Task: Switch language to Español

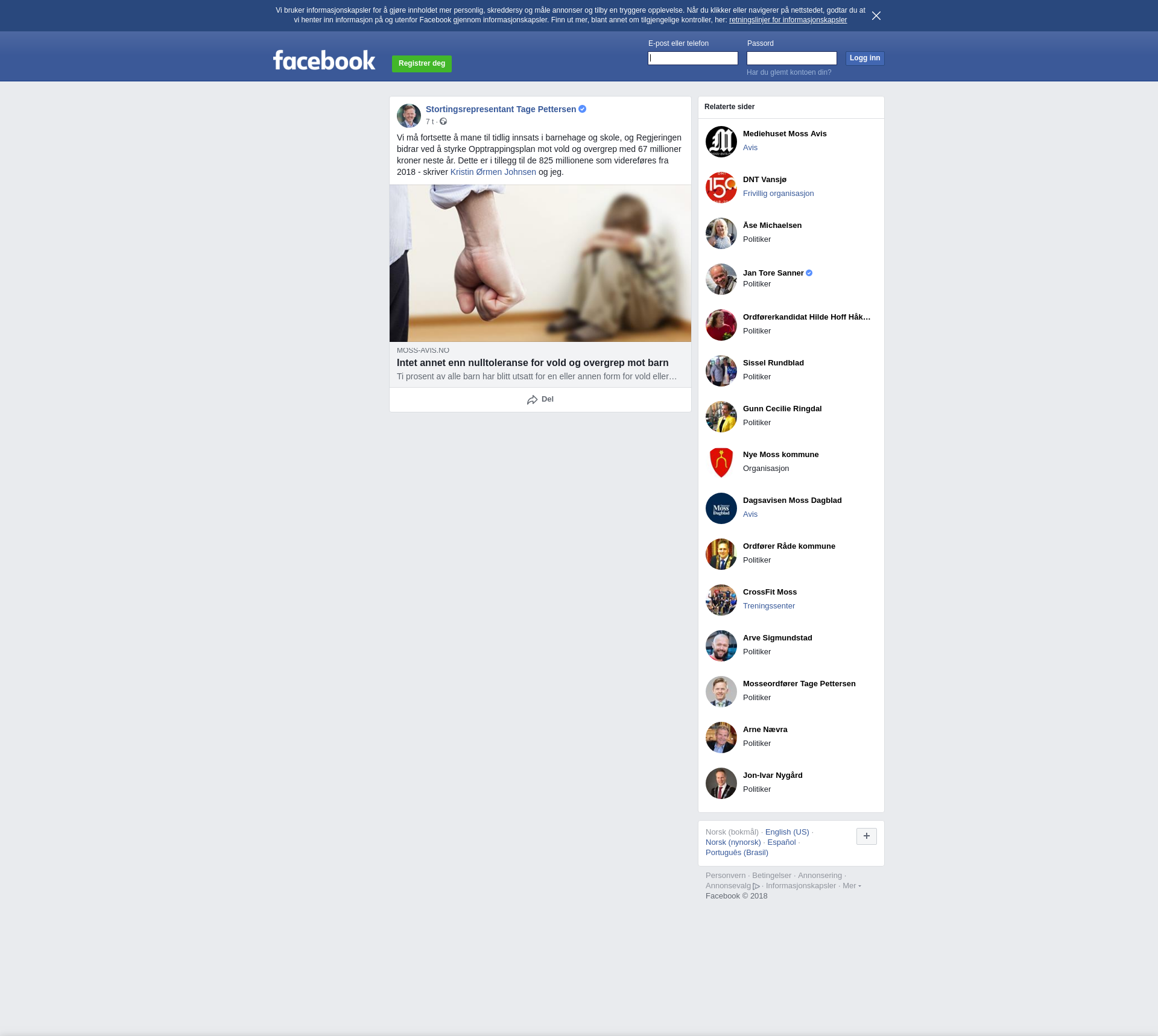Action: pyautogui.click(x=782, y=842)
